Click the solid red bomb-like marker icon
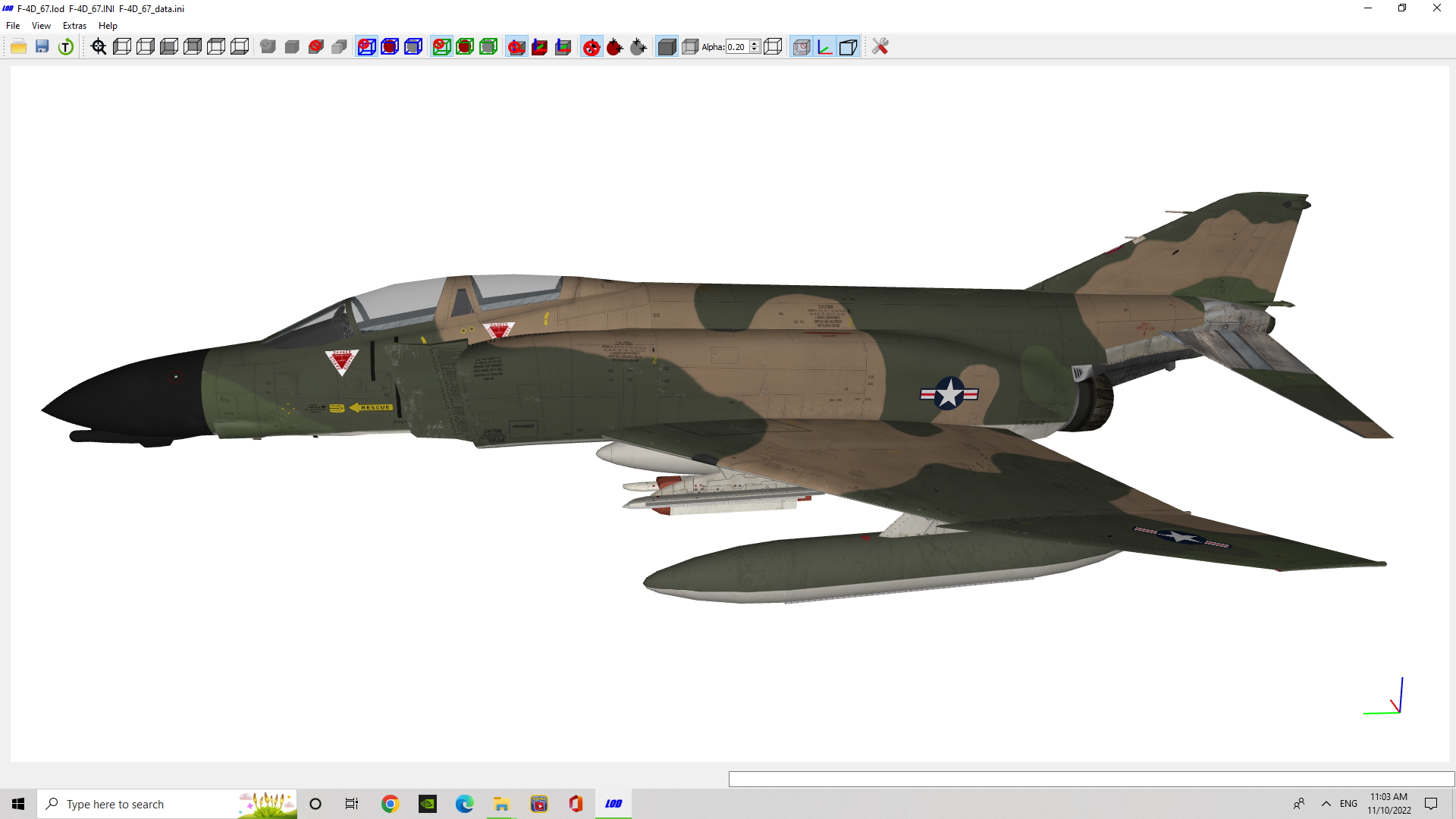This screenshot has width=1456, height=819. (615, 47)
